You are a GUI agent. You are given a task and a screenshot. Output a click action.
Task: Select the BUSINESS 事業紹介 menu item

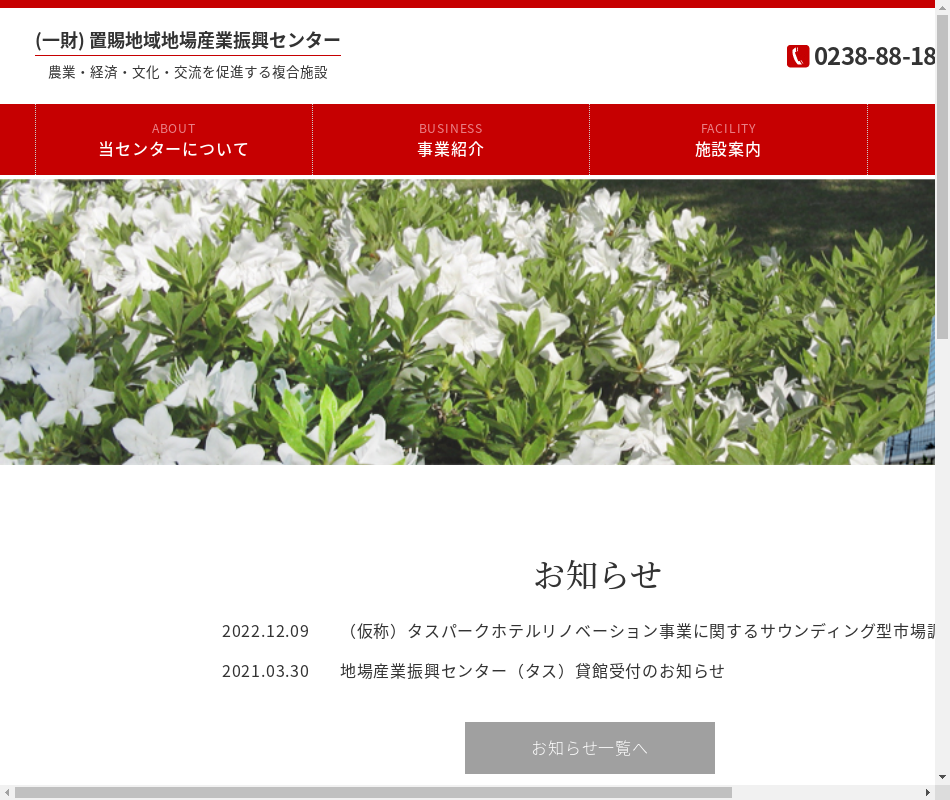tap(451, 140)
